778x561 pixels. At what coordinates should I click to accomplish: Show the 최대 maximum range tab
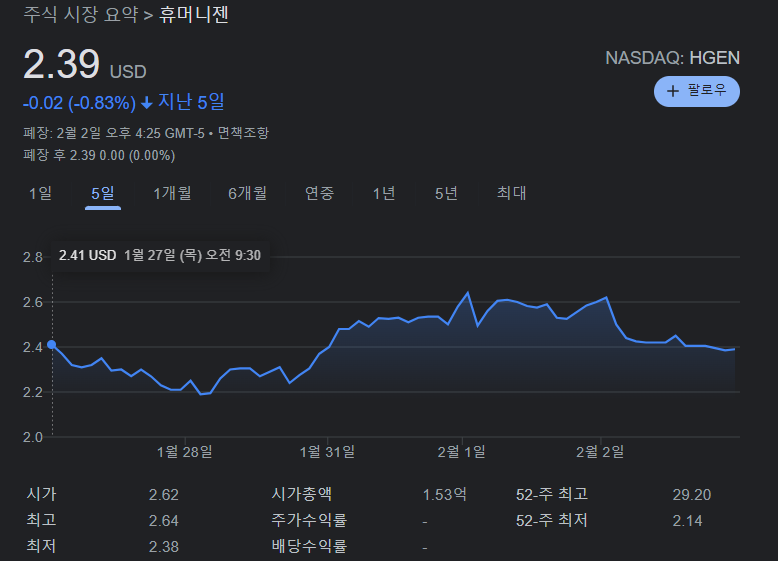pyautogui.click(x=512, y=193)
